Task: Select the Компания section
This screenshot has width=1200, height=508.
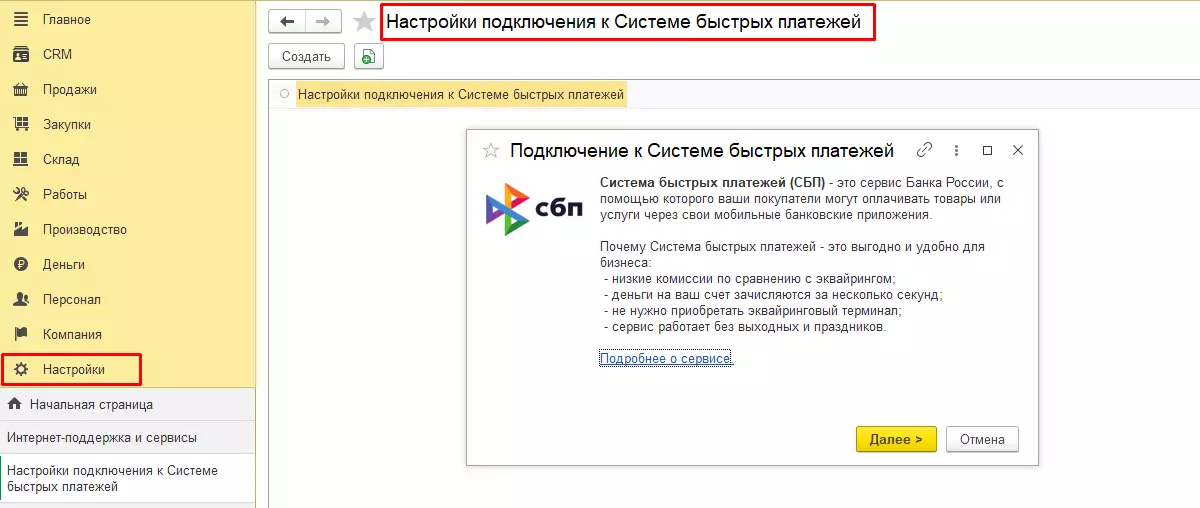Action: [72, 334]
